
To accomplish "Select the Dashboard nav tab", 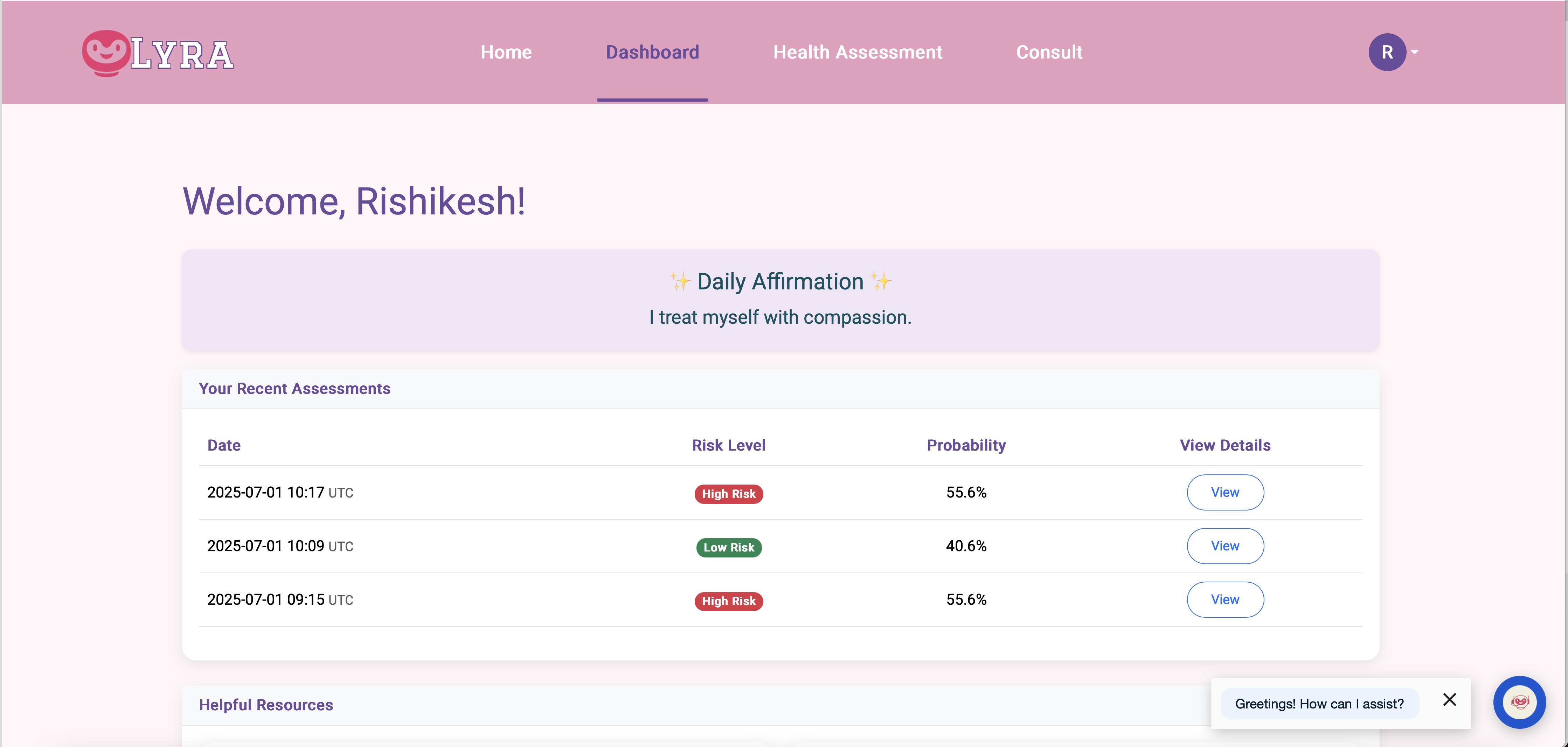I will point(652,53).
